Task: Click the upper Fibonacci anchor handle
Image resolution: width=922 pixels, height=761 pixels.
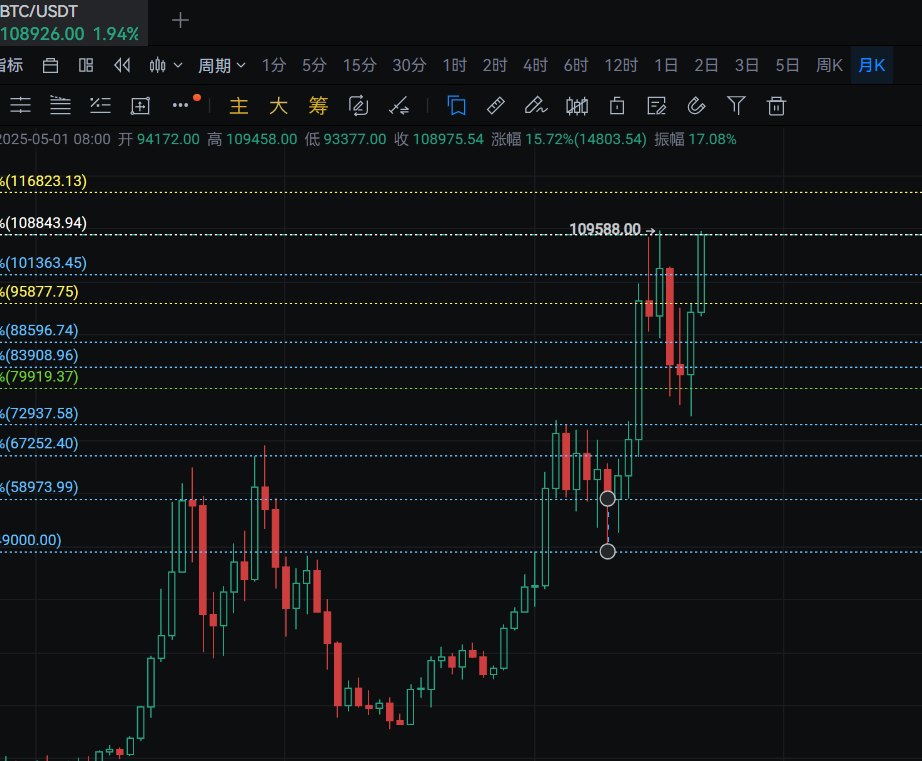Action: (607, 499)
